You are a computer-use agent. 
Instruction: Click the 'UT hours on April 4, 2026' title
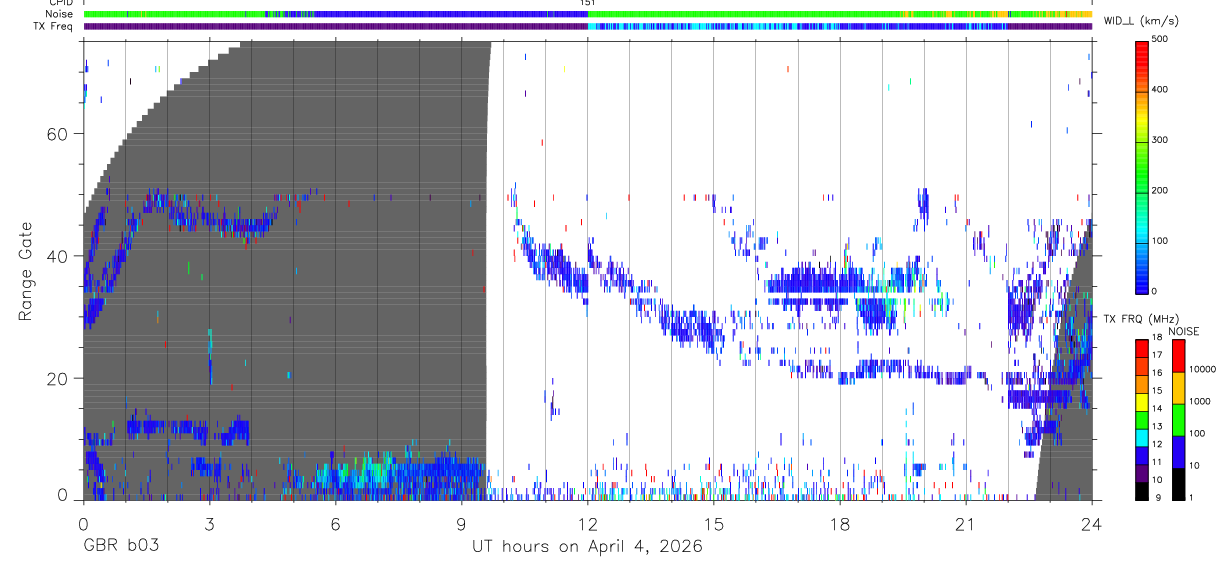coord(588,547)
